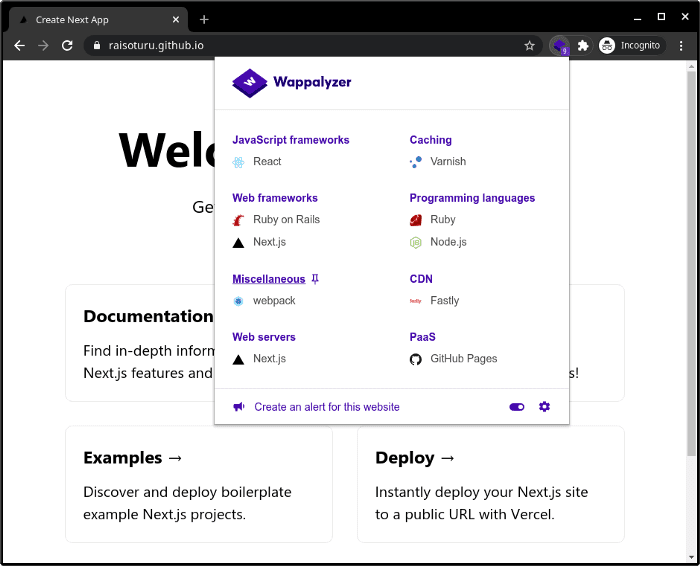This screenshot has height=566, width=700.
Task: Select the Create Next App tab
Action: point(97,20)
